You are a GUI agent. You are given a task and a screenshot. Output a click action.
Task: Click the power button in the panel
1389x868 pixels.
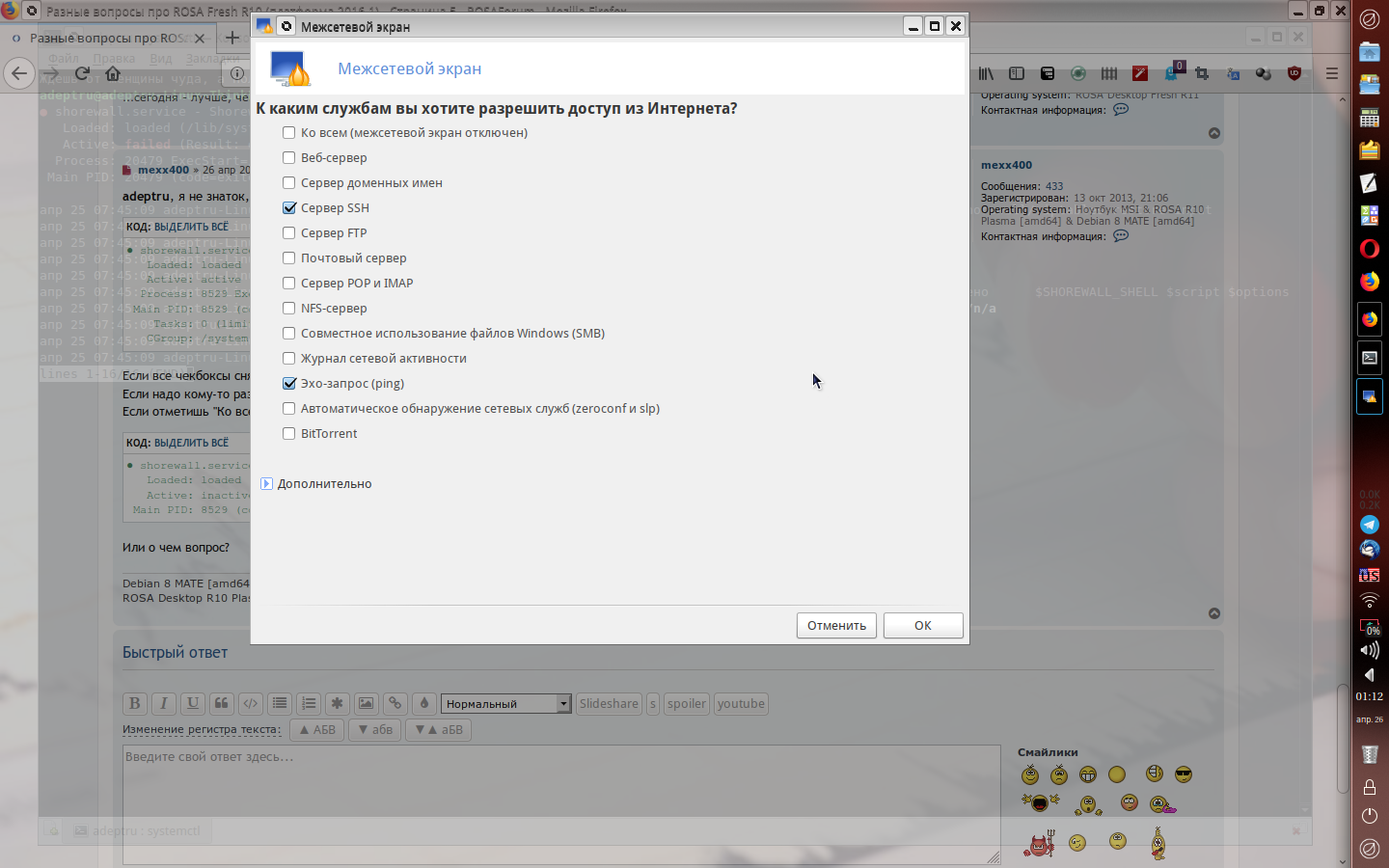(1370, 816)
